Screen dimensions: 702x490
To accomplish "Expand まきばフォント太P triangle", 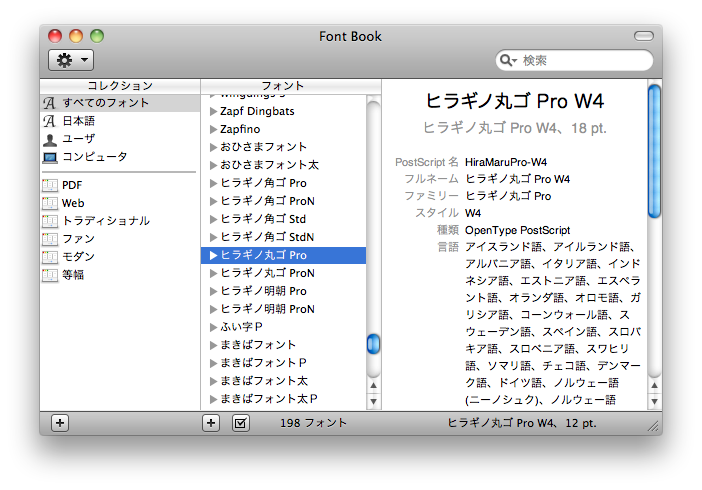I will click(x=214, y=399).
